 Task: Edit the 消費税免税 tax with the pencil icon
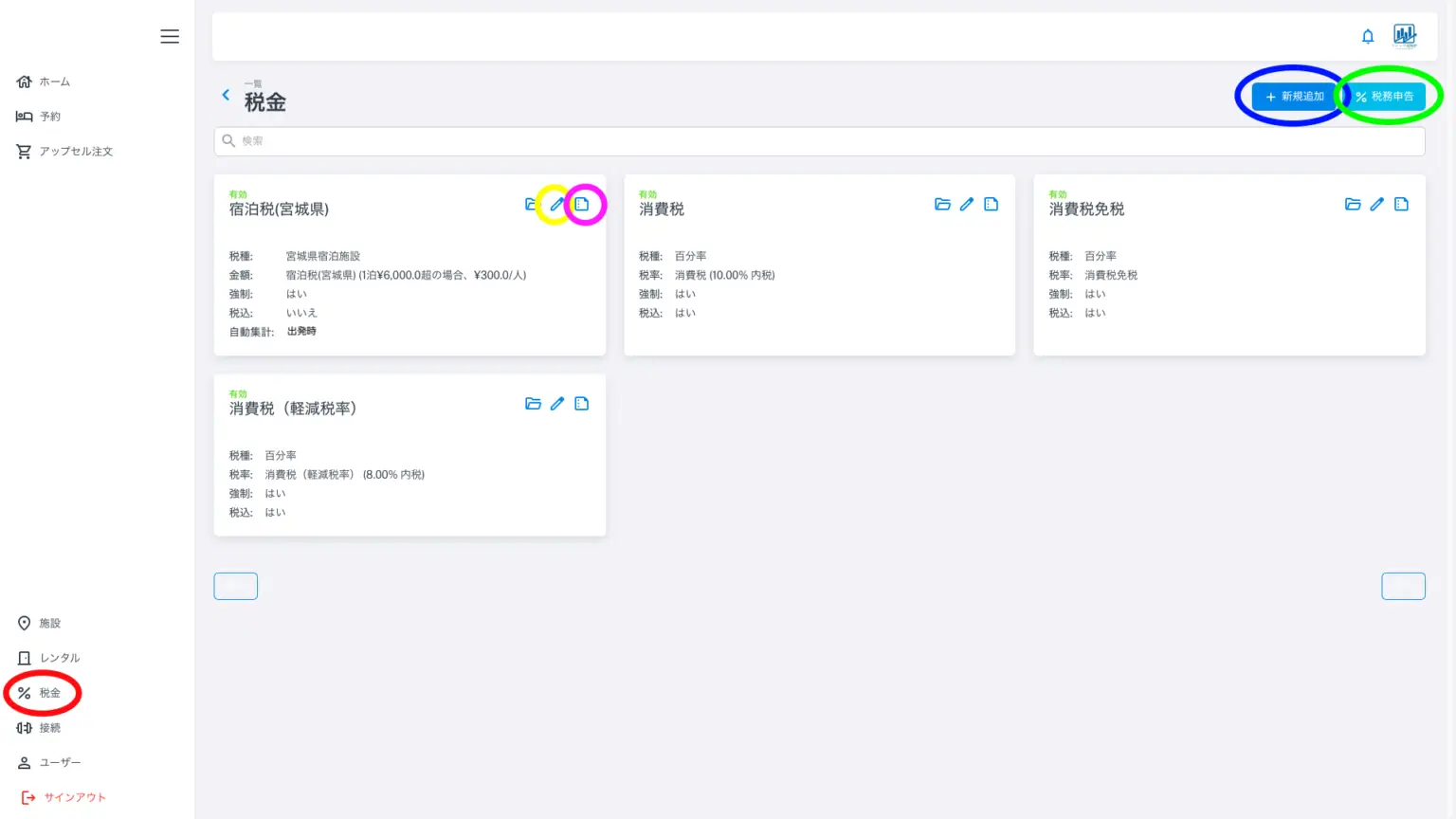point(1376,205)
